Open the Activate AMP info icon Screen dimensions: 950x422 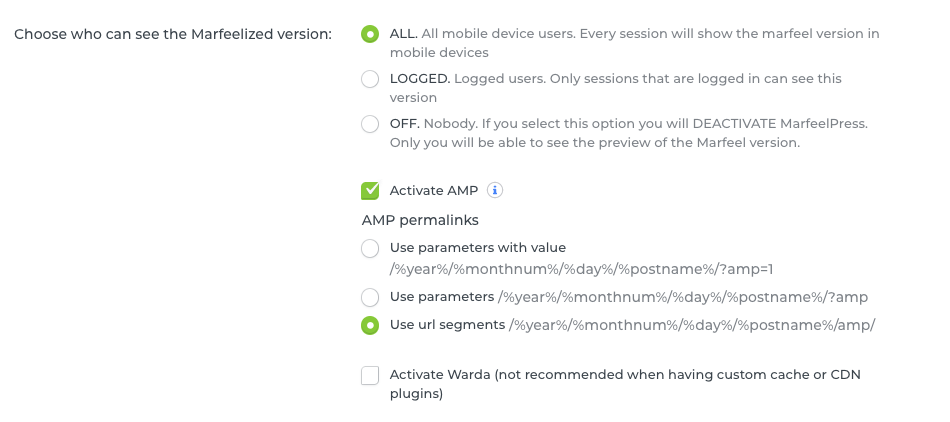pos(495,191)
